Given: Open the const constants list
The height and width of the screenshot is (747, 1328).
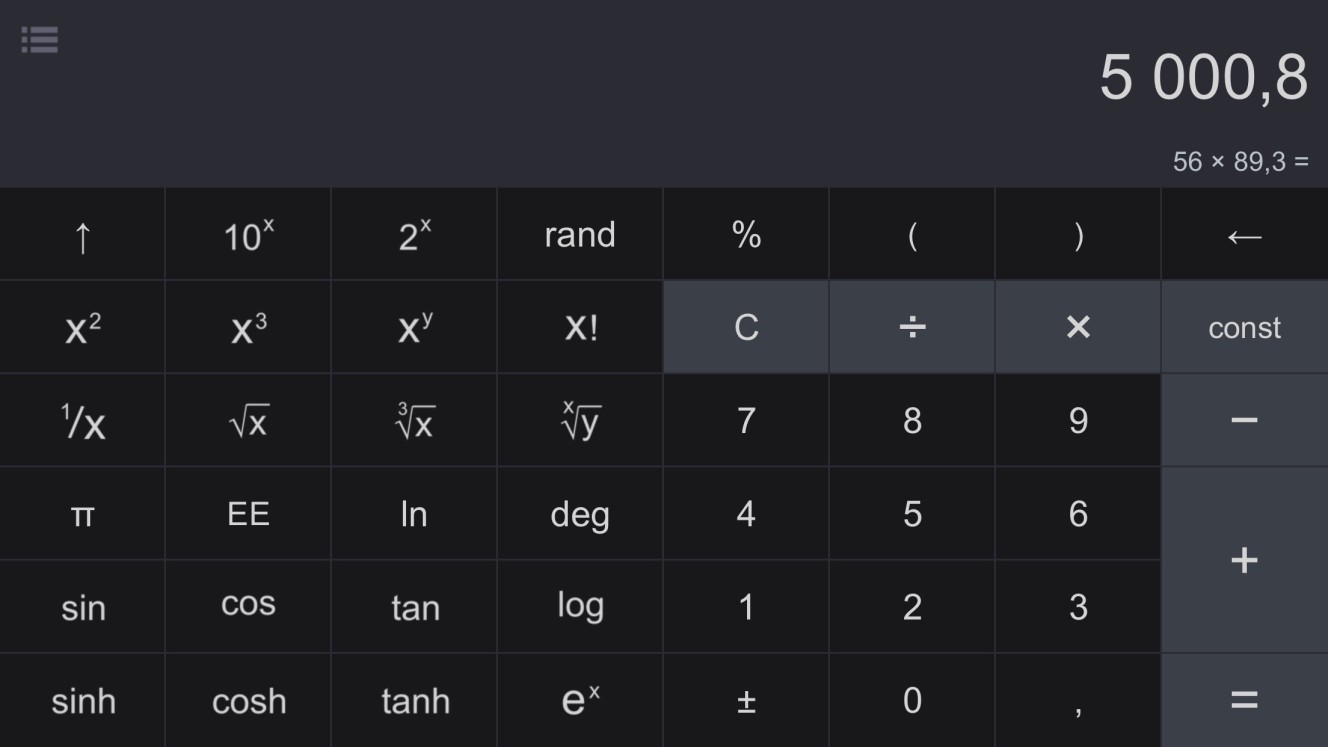Looking at the screenshot, I should tap(1245, 327).
